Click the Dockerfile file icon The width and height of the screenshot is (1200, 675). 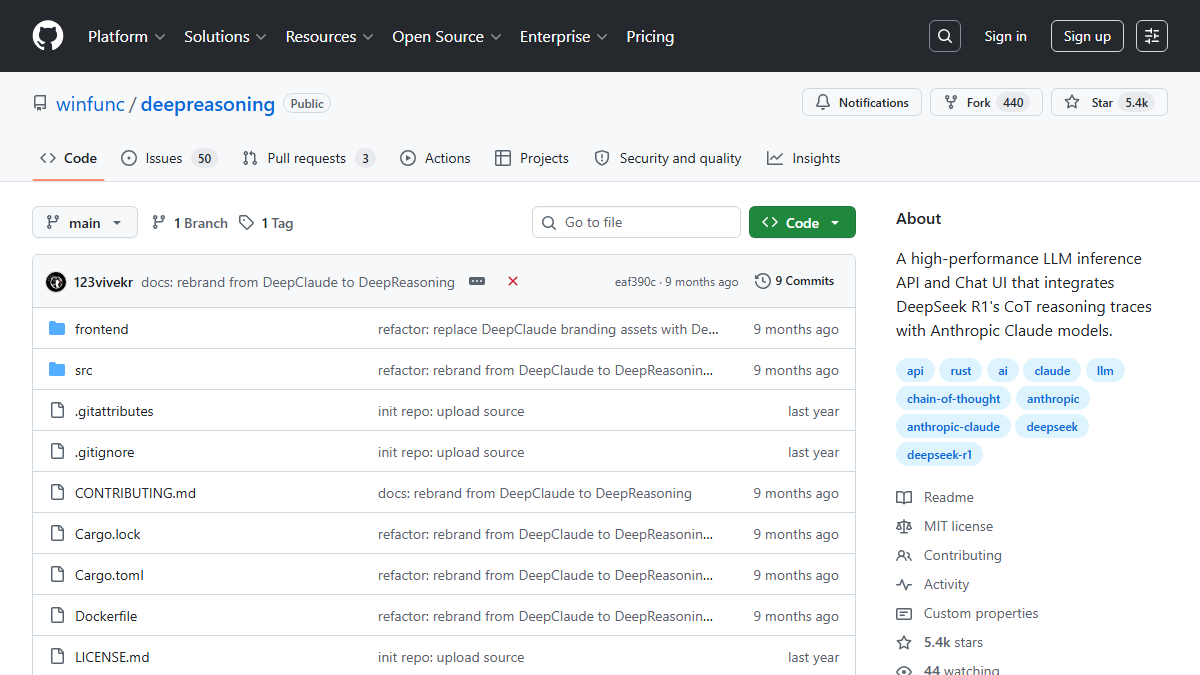pyautogui.click(x=57, y=616)
